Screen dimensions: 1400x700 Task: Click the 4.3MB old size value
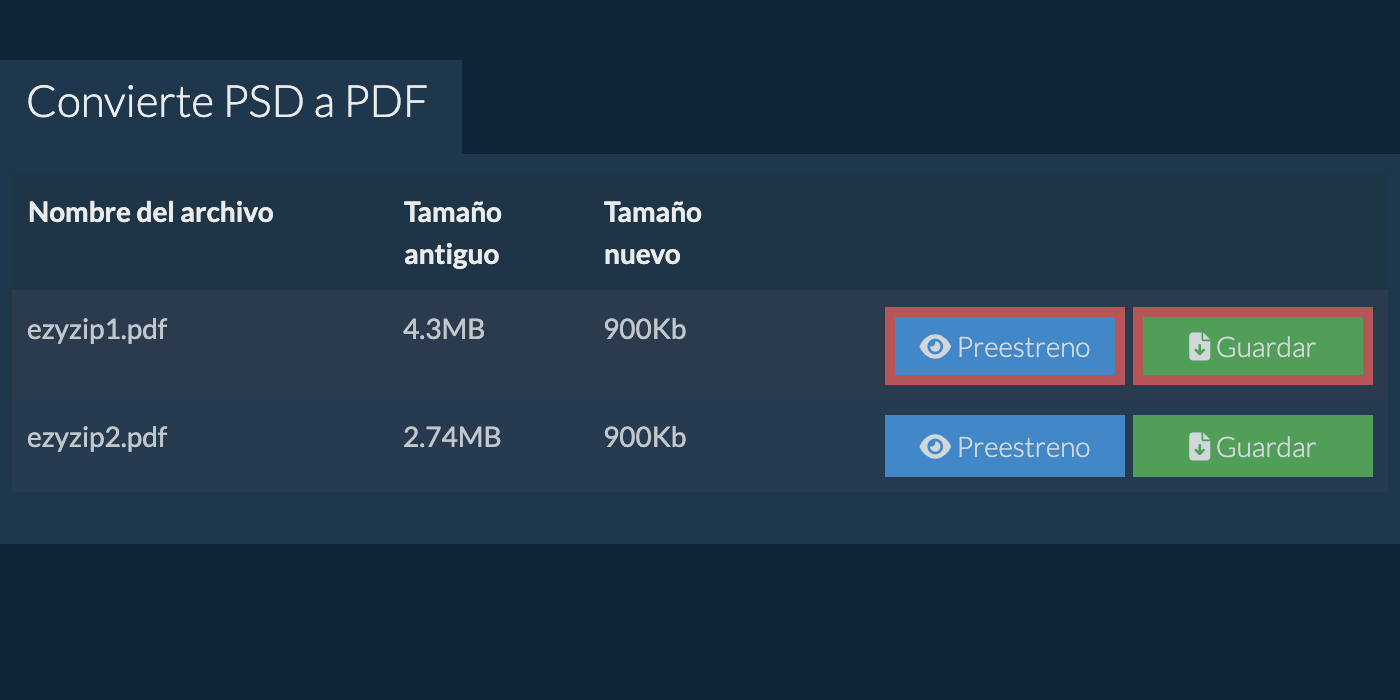click(x=444, y=330)
